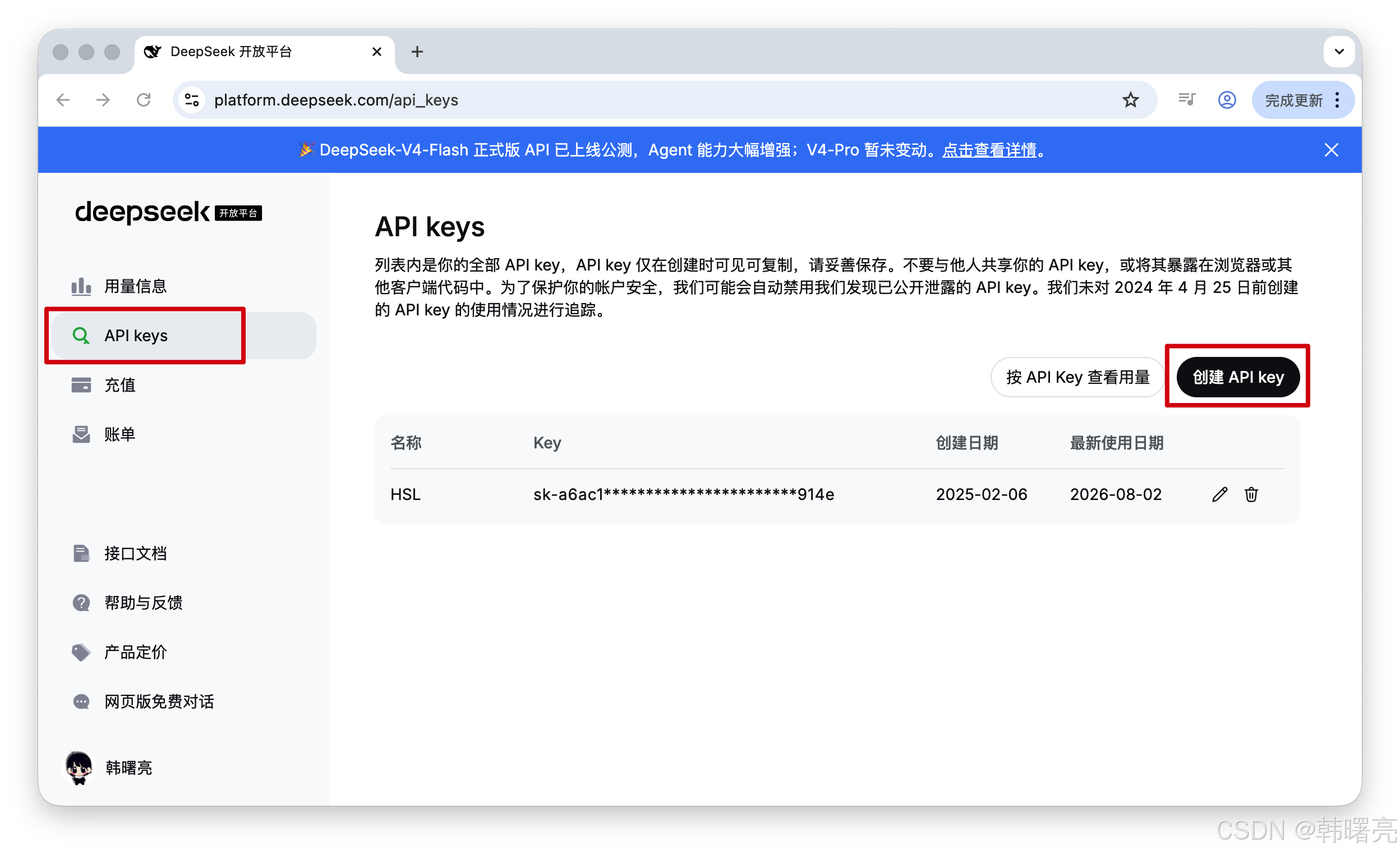The height and width of the screenshot is (853, 1400).
Task: Click the green key icon beside API keys
Action: click(81, 335)
